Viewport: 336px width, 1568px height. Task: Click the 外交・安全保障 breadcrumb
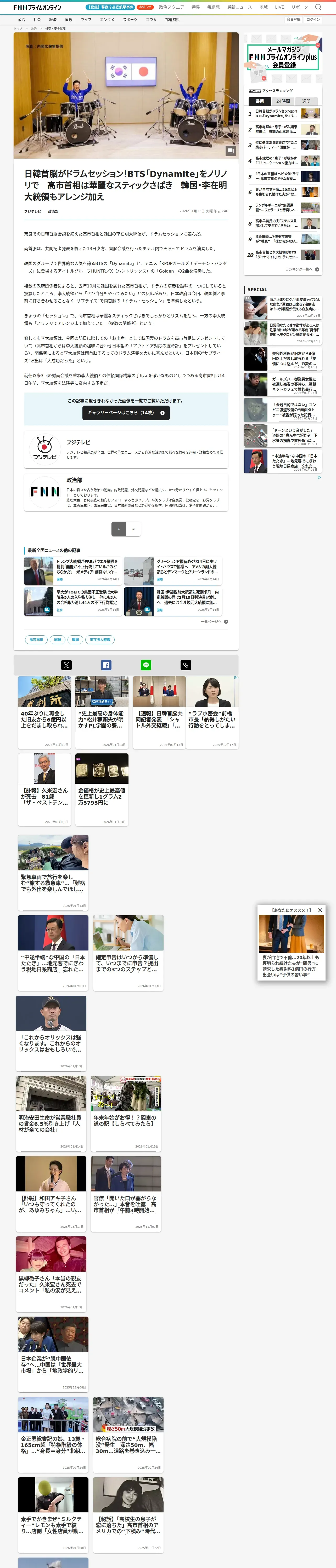pos(55,28)
